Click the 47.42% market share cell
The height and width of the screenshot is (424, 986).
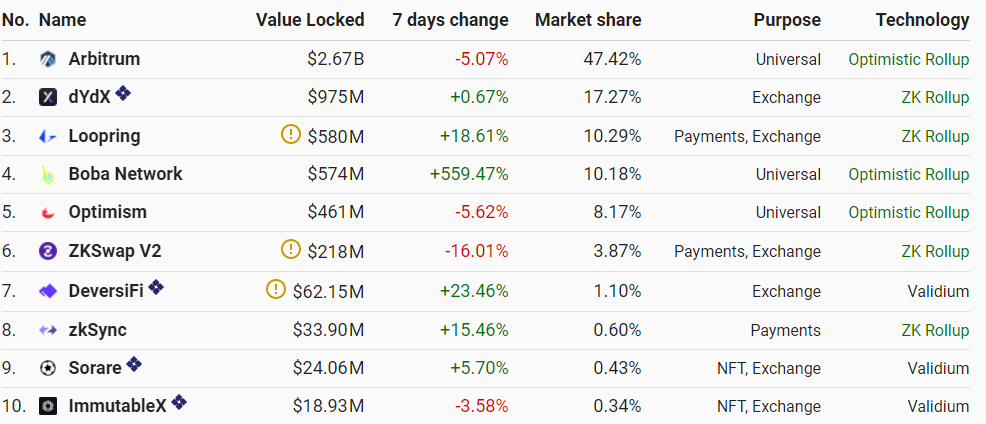click(613, 60)
